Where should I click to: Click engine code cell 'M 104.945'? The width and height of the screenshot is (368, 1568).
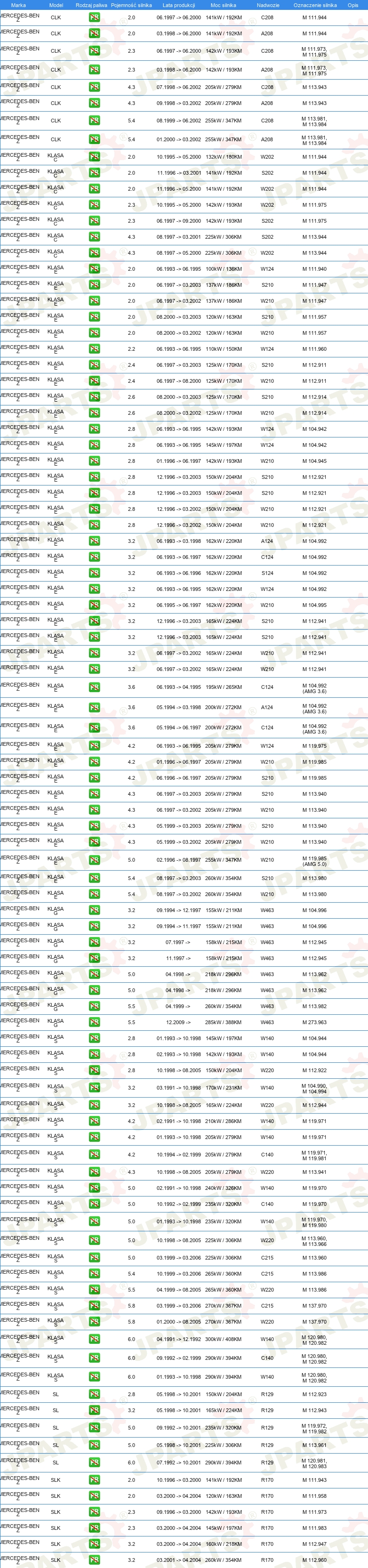[x=314, y=461]
